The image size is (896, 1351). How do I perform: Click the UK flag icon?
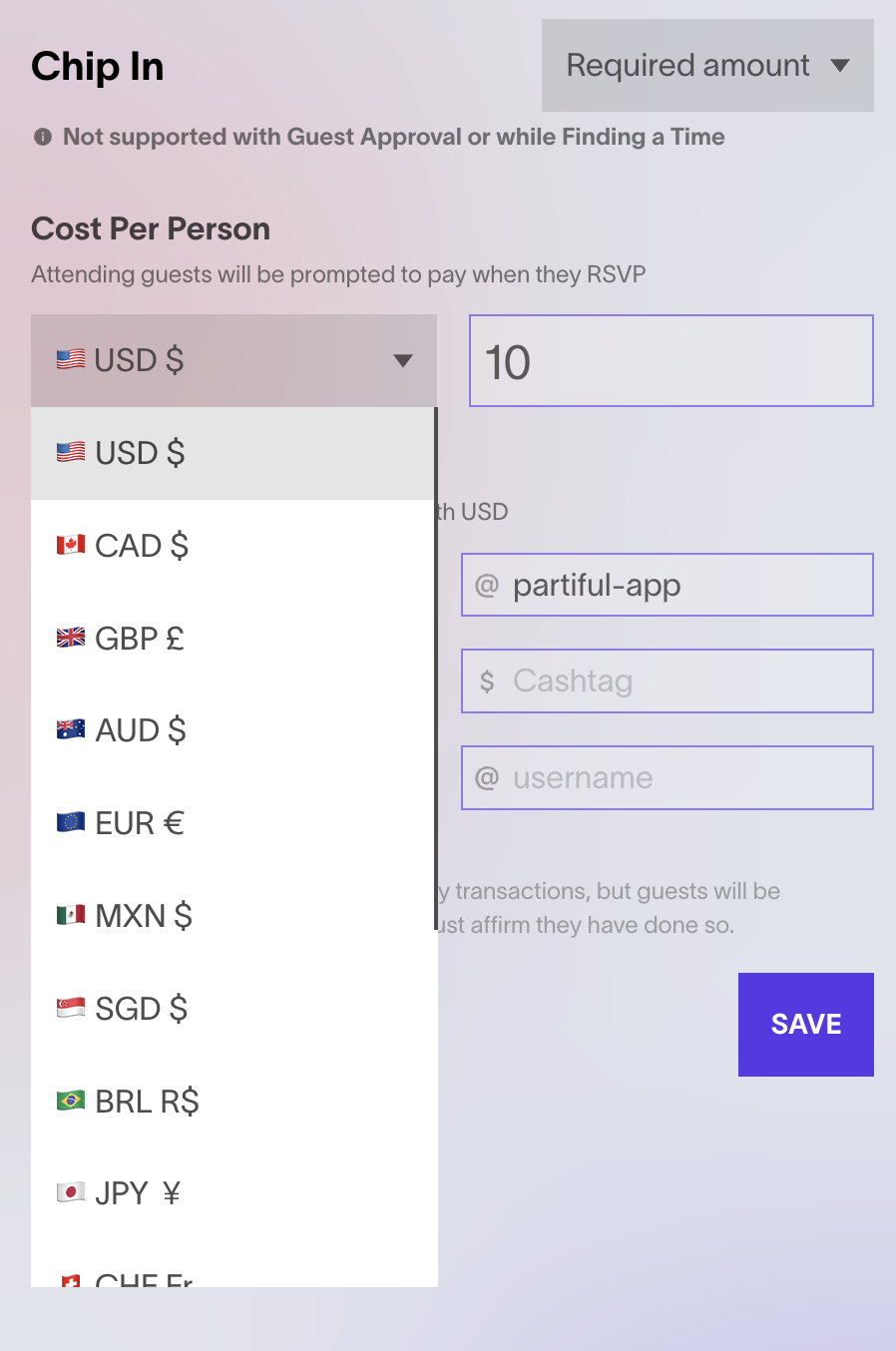coord(71,638)
